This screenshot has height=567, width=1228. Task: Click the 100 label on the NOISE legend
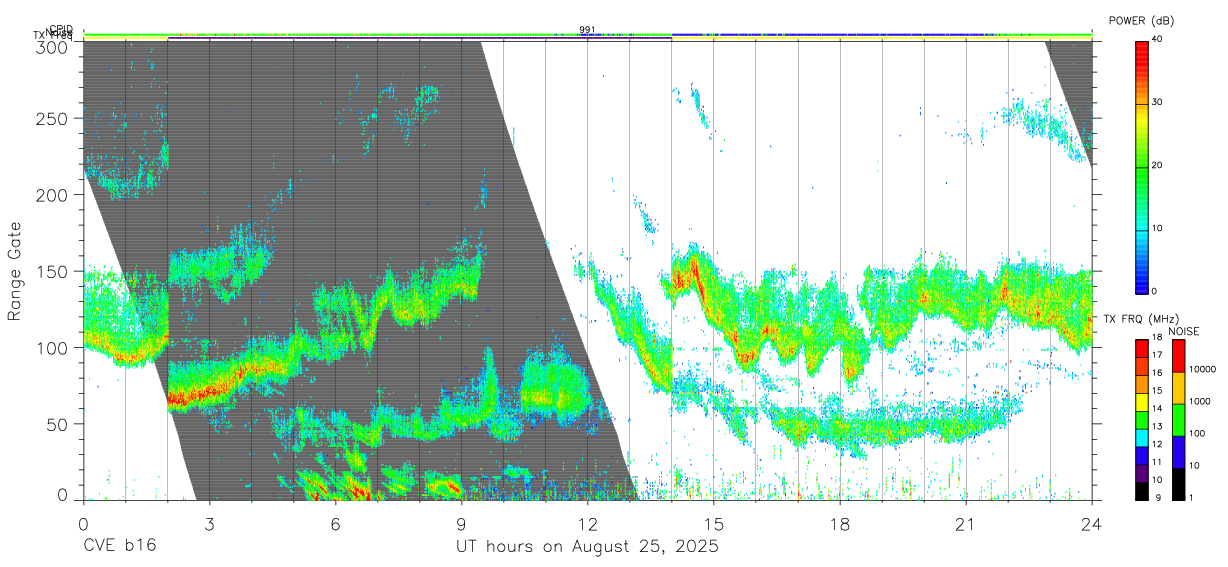pyautogui.click(x=1196, y=433)
